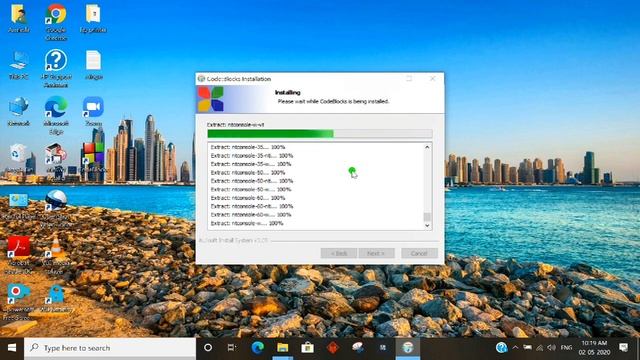The image size is (640, 360).
Task: Open Microsoft Store from the taskbar
Action: pyautogui.click(x=307, y=348)
